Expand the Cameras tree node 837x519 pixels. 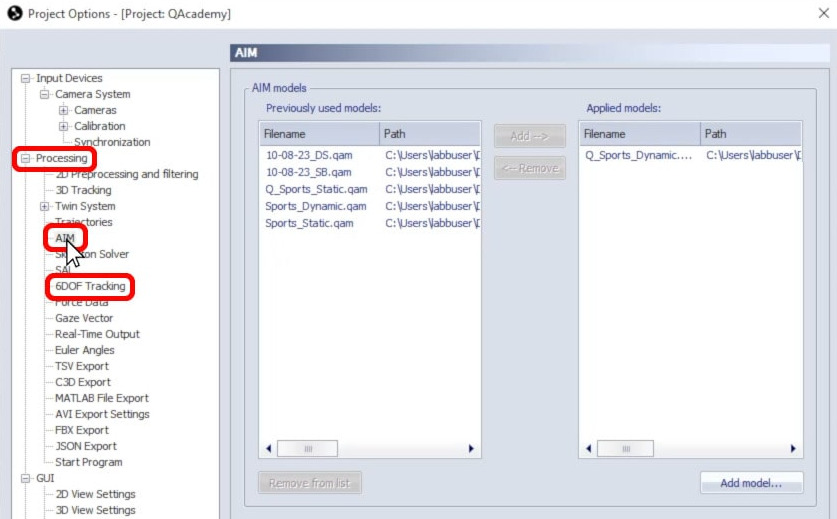coord(64,110)
